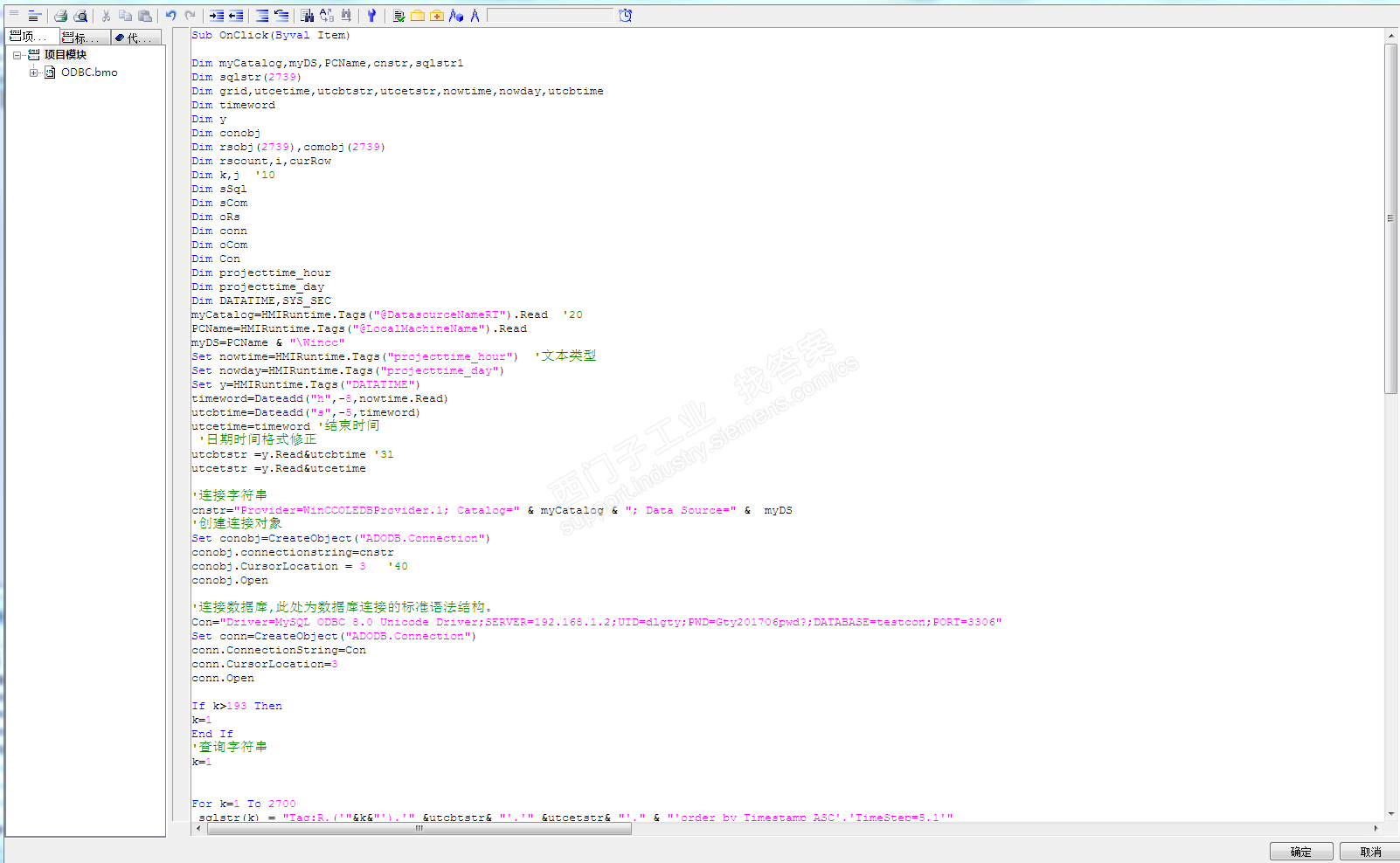Click the plain yellow folder icon
The image size is (1400, 863).
click(418, 16)
